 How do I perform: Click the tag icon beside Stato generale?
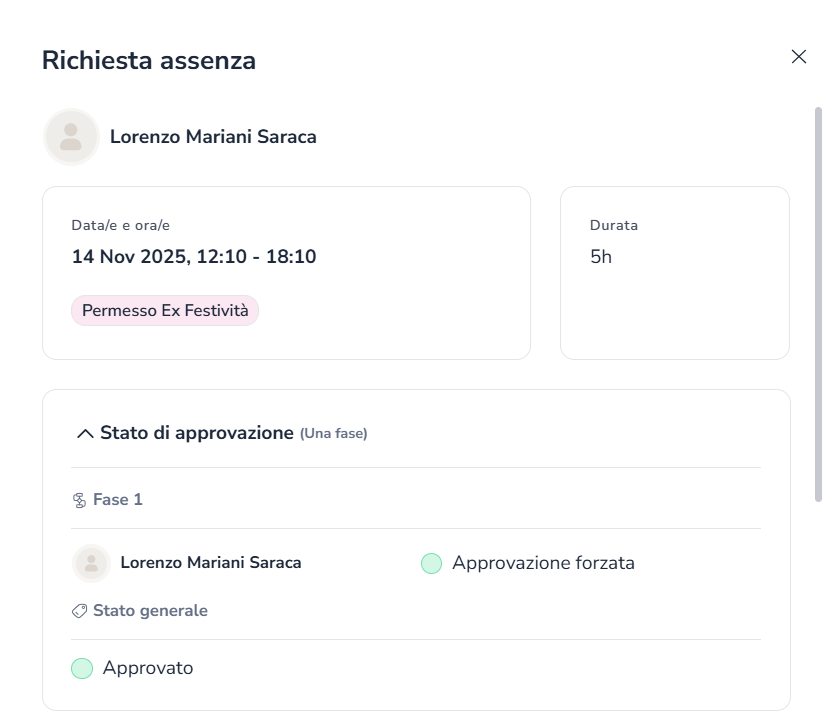click(x=80, y=611)
